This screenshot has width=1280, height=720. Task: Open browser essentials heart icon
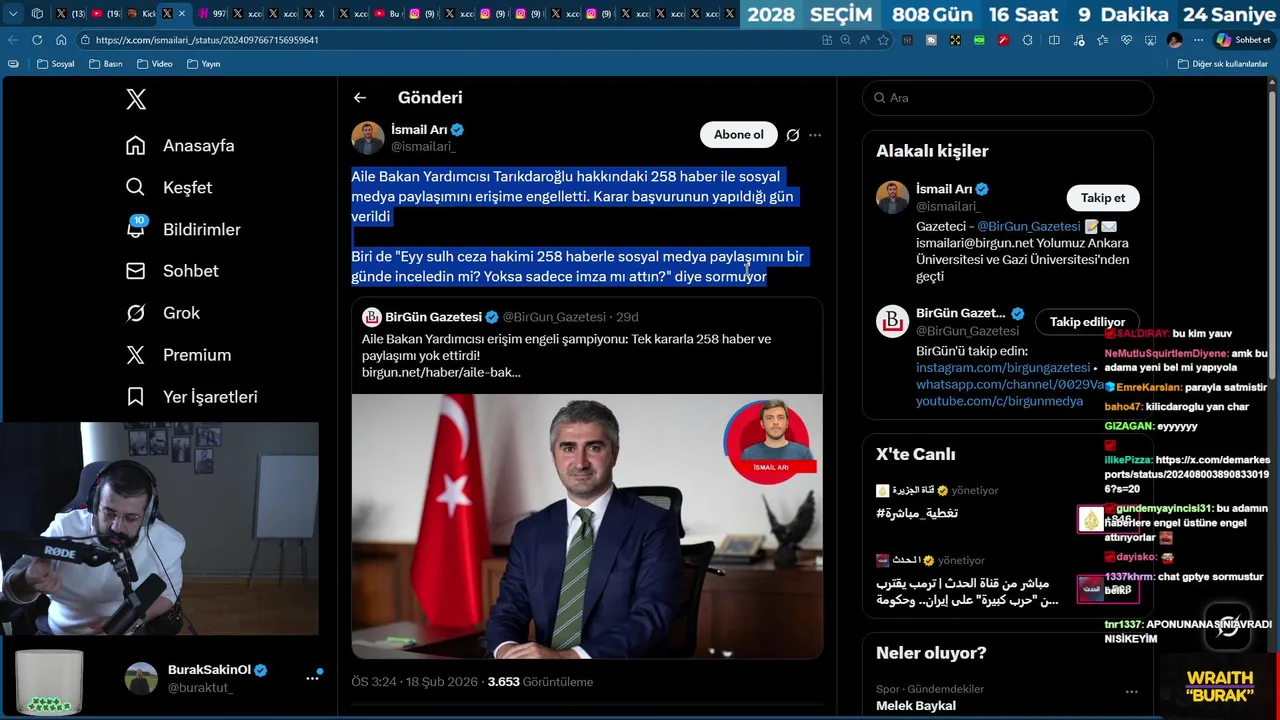[1126, 40]
